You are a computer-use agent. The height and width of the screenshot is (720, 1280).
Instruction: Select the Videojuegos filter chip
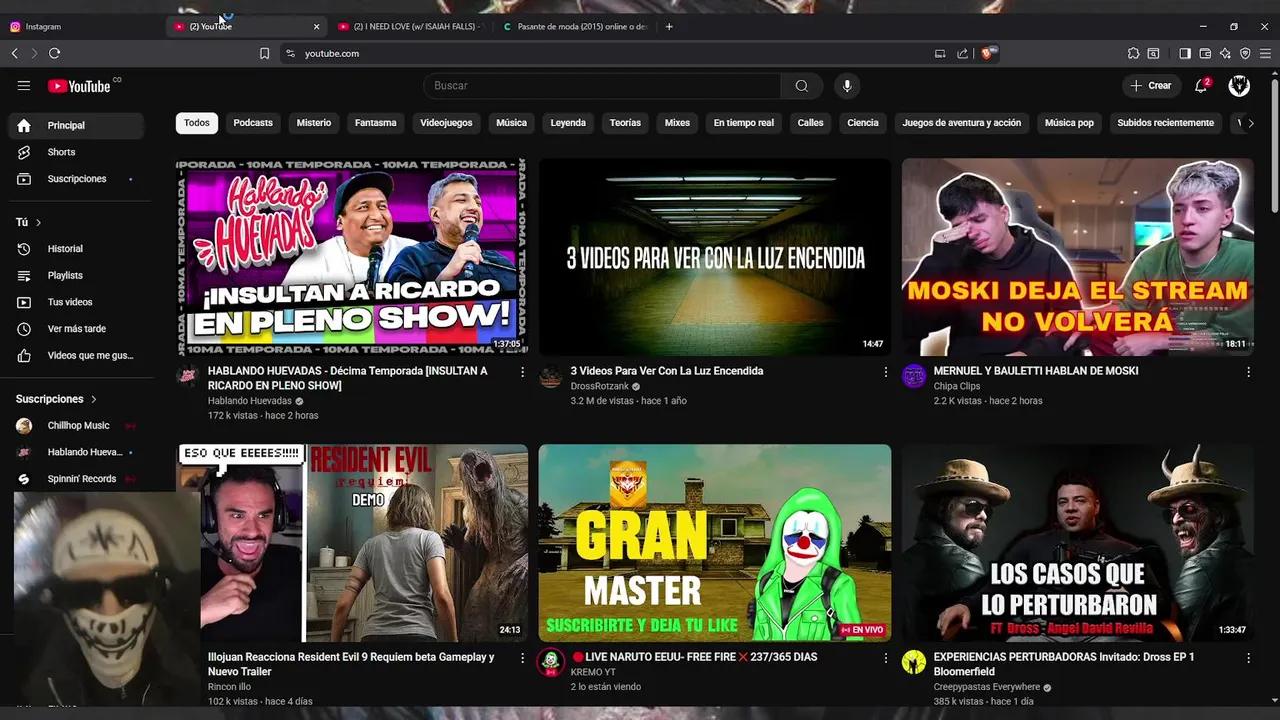(446, 123)
